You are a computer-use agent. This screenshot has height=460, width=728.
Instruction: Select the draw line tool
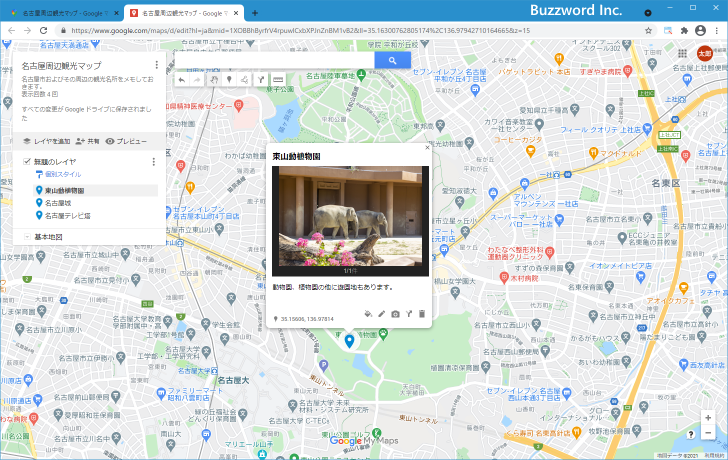[x=245, y=80]
